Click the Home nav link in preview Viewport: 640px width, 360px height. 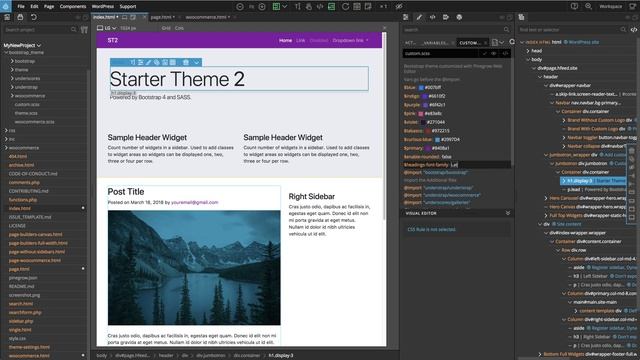tap(285, 40)
